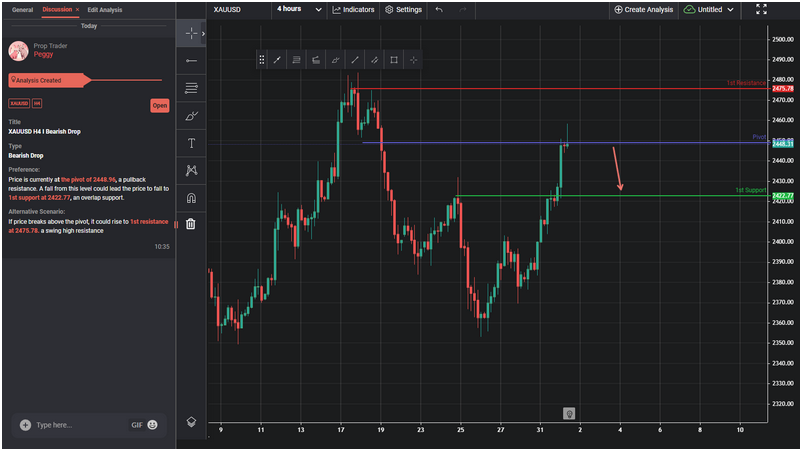The image size is (800, 449).
Task: Select crosshair icon in floating toolbar
Action: click(x=413, y=60)
